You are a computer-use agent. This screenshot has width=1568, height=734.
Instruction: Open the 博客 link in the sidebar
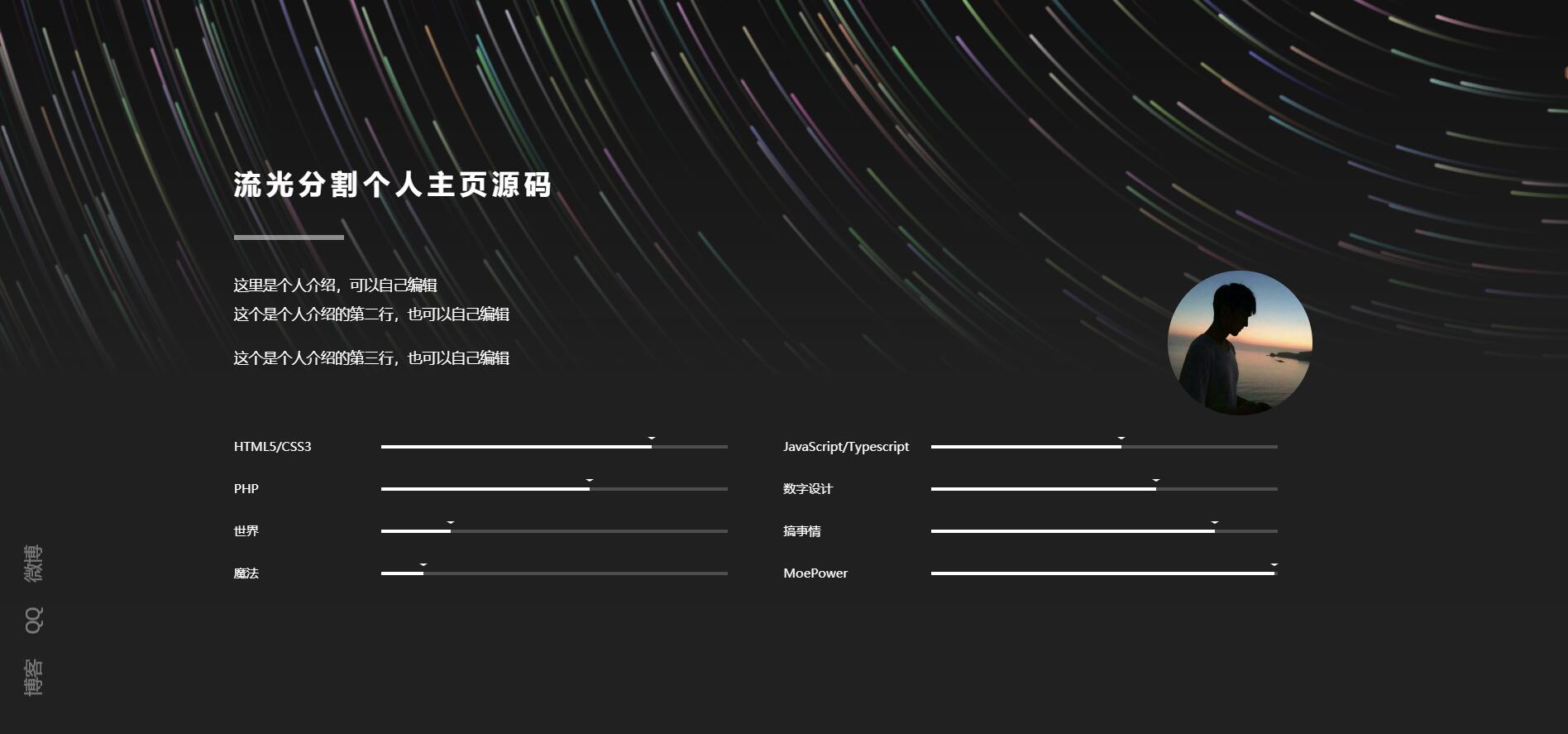(33, 677)
